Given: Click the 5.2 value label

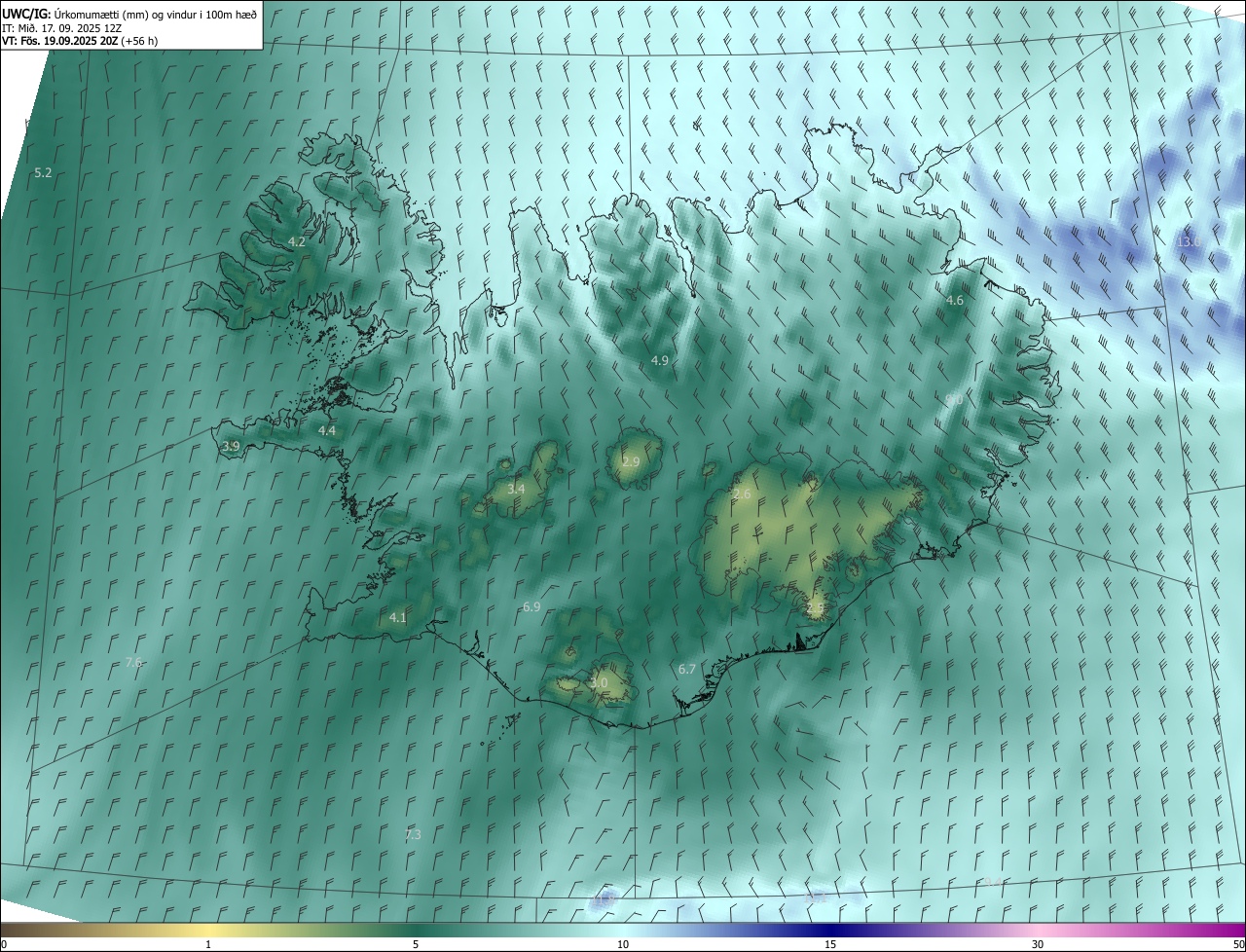Looking at the screenshot, I should [x=43, y=172].
